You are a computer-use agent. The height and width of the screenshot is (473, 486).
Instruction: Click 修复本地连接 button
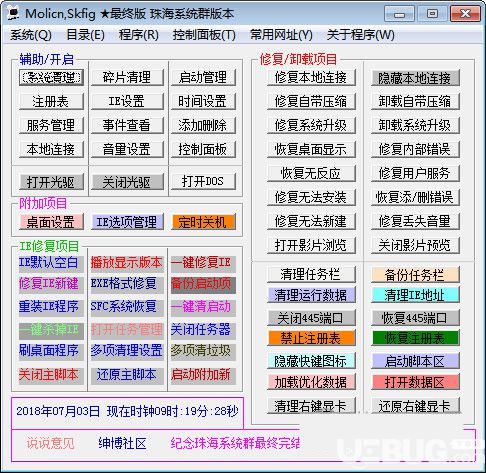click(311, 77)
